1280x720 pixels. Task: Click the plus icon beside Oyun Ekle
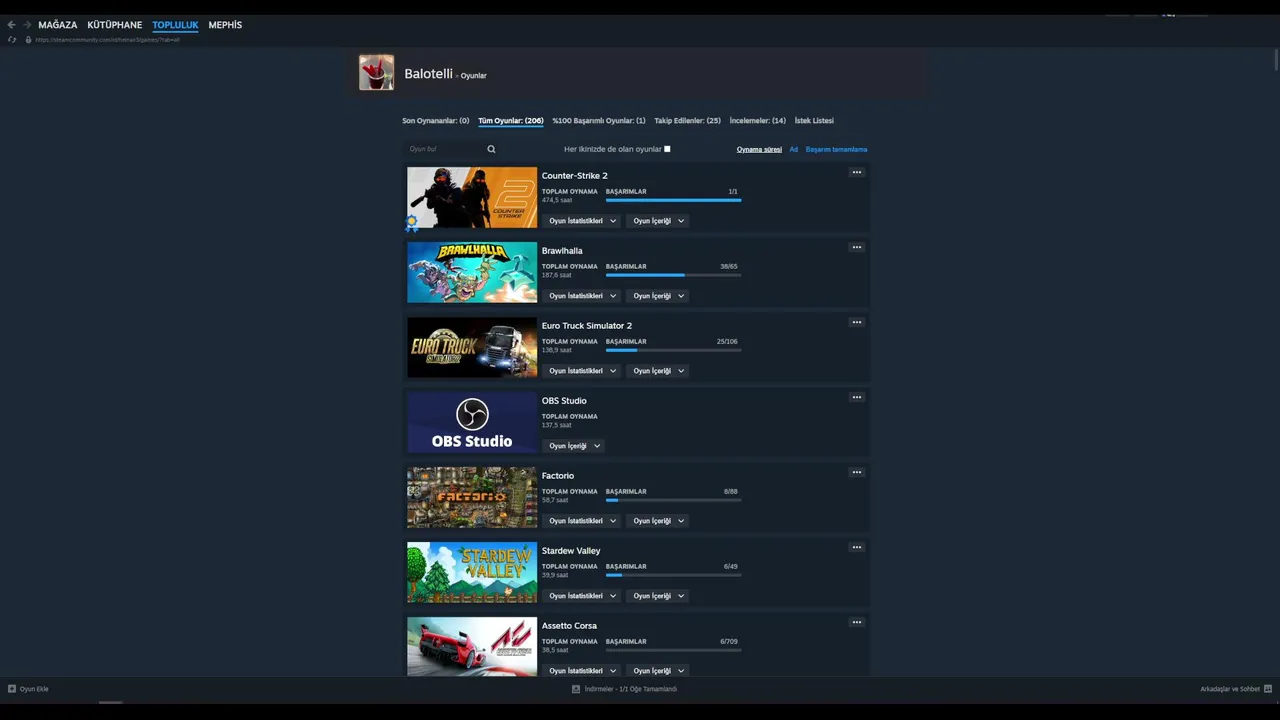12,689
